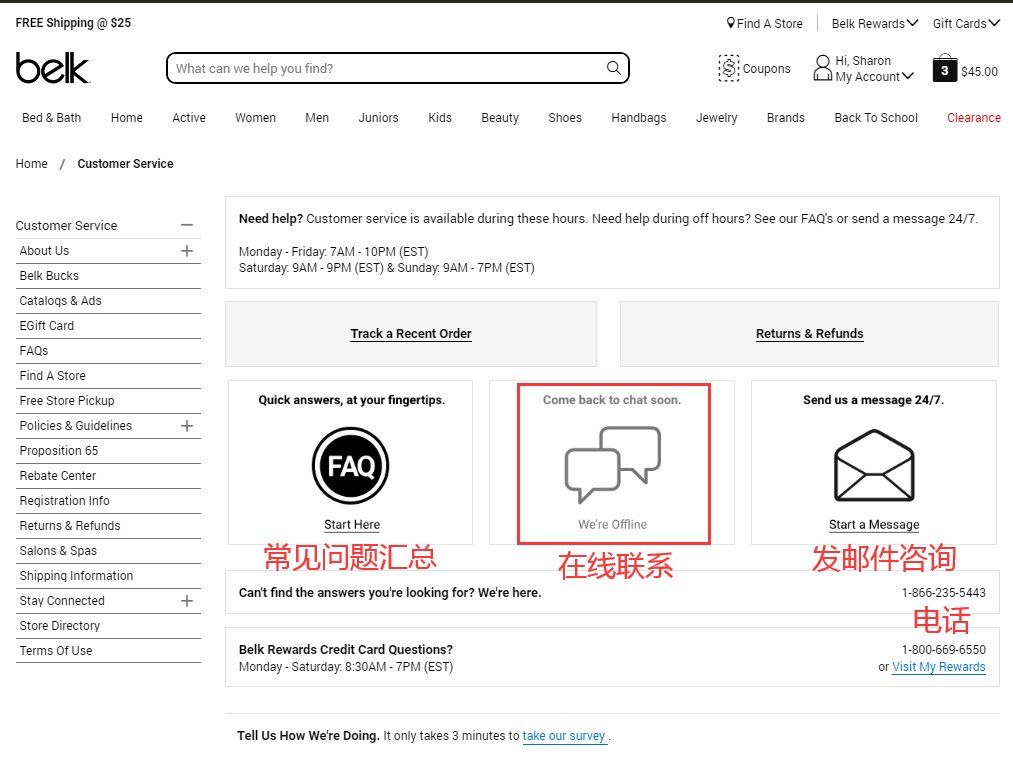
Task: Open Men menu
Action: tap(317, 118)
